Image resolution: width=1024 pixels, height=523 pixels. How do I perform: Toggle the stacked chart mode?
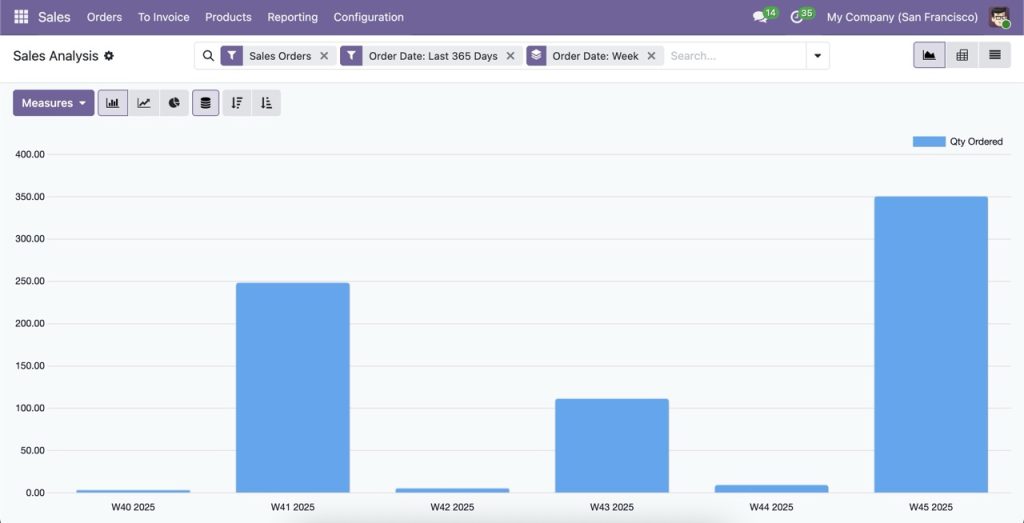[206, 103]
